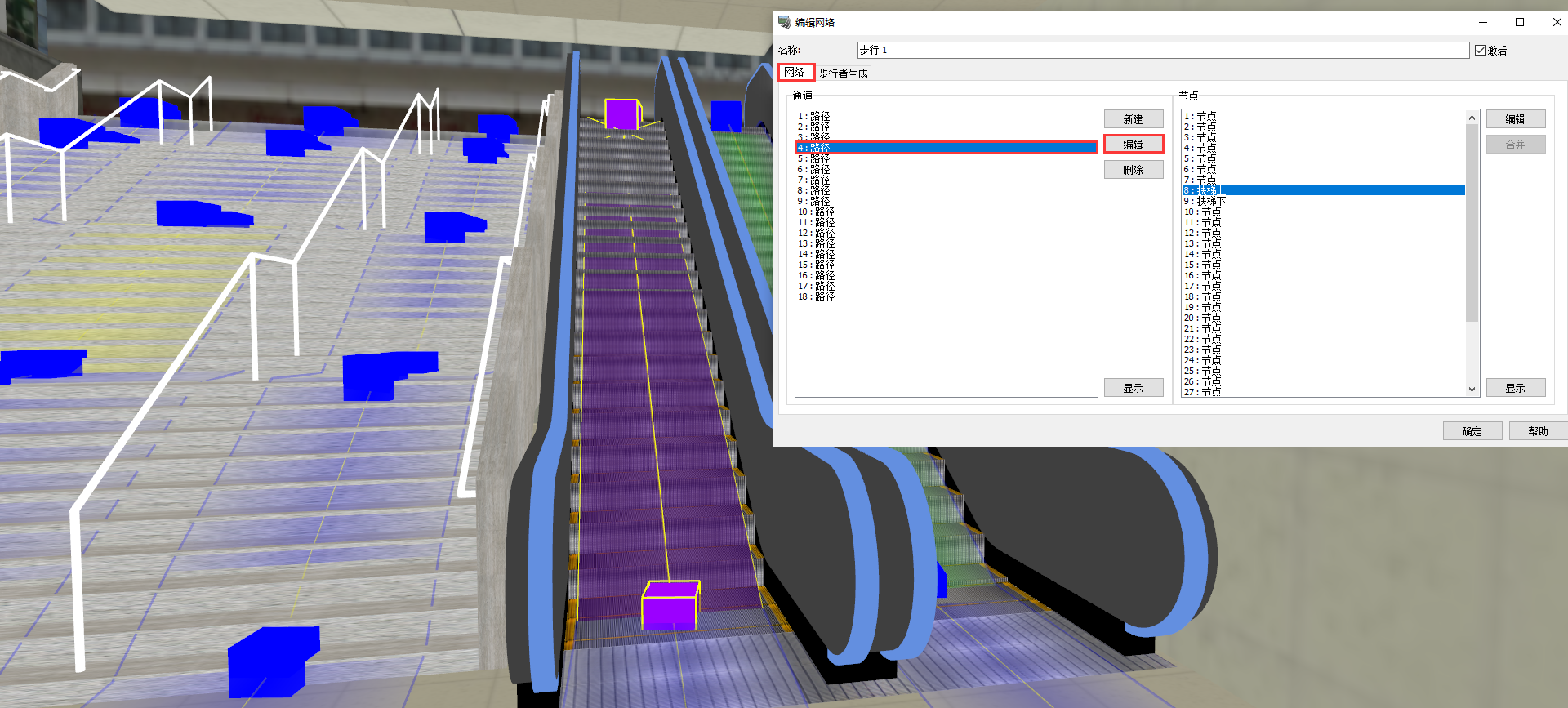Select channel row 2: 路径

pyautogui.click(x=946, y=127)
